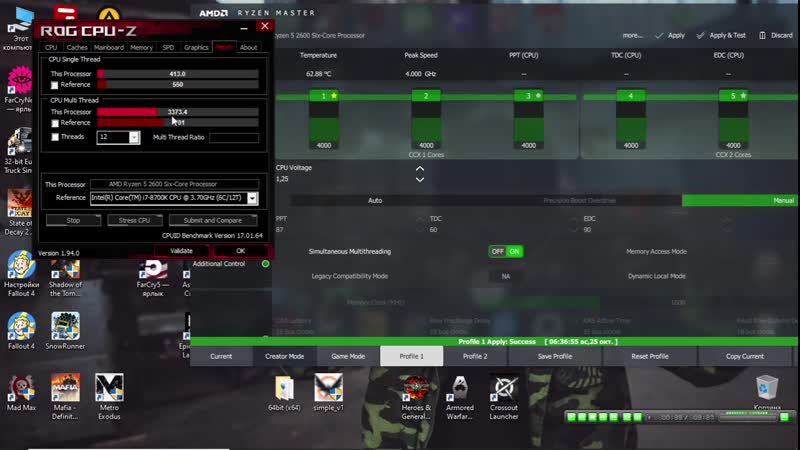Click Save Profile in Ryzen Master
This screenshot has height=450, width=800.
(555, 356)
